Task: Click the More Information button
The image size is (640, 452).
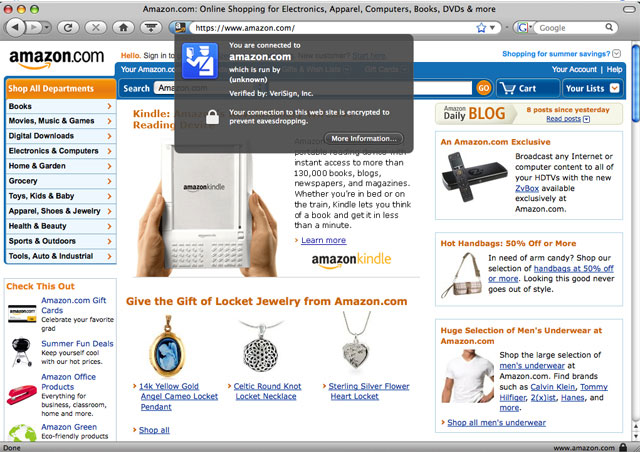Action: point(364,138)
